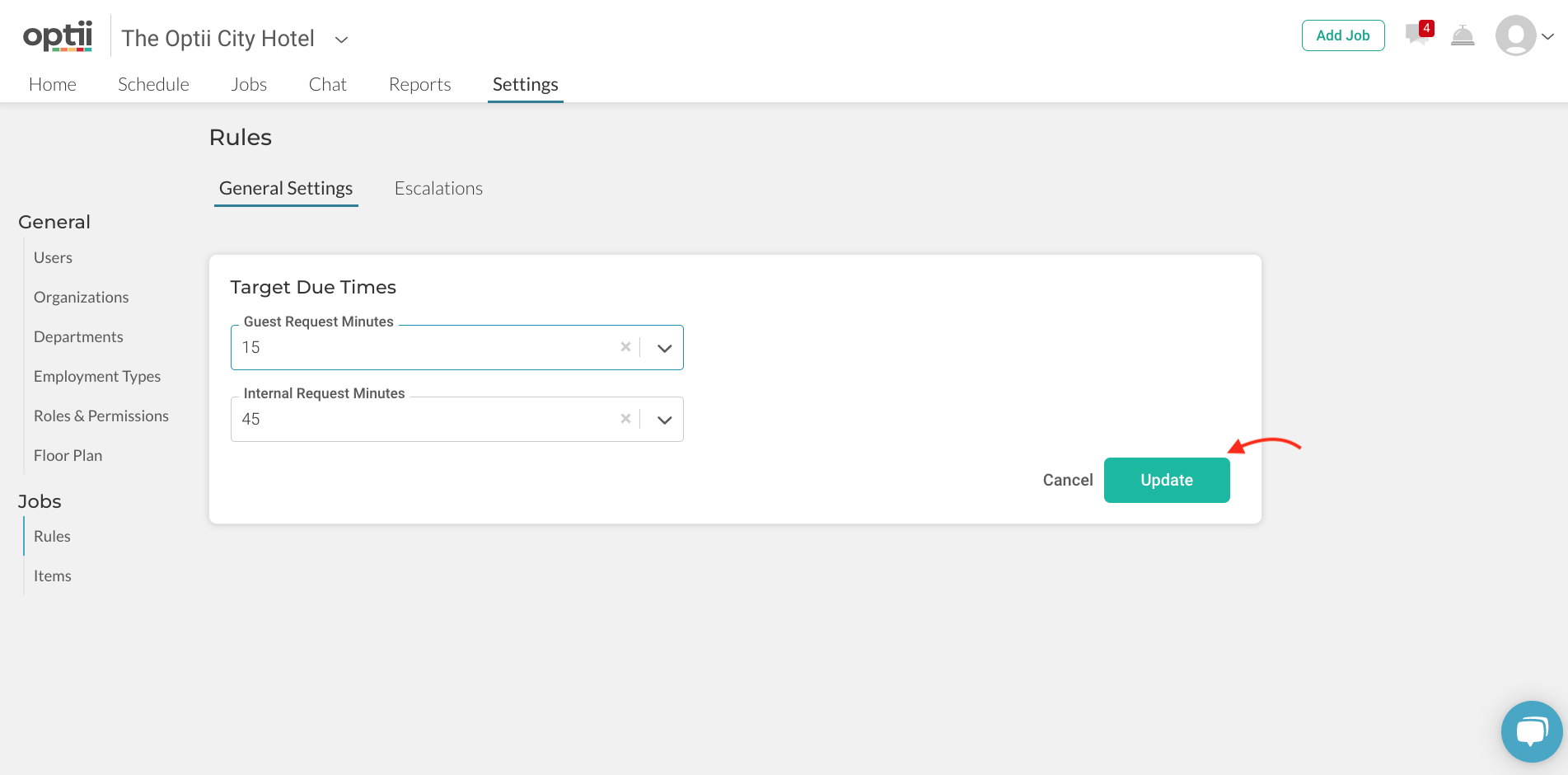1568x775 pixels.
Task: Open Organizations in the sidebar
Action: pyautogui.click(x=81, y=297)
